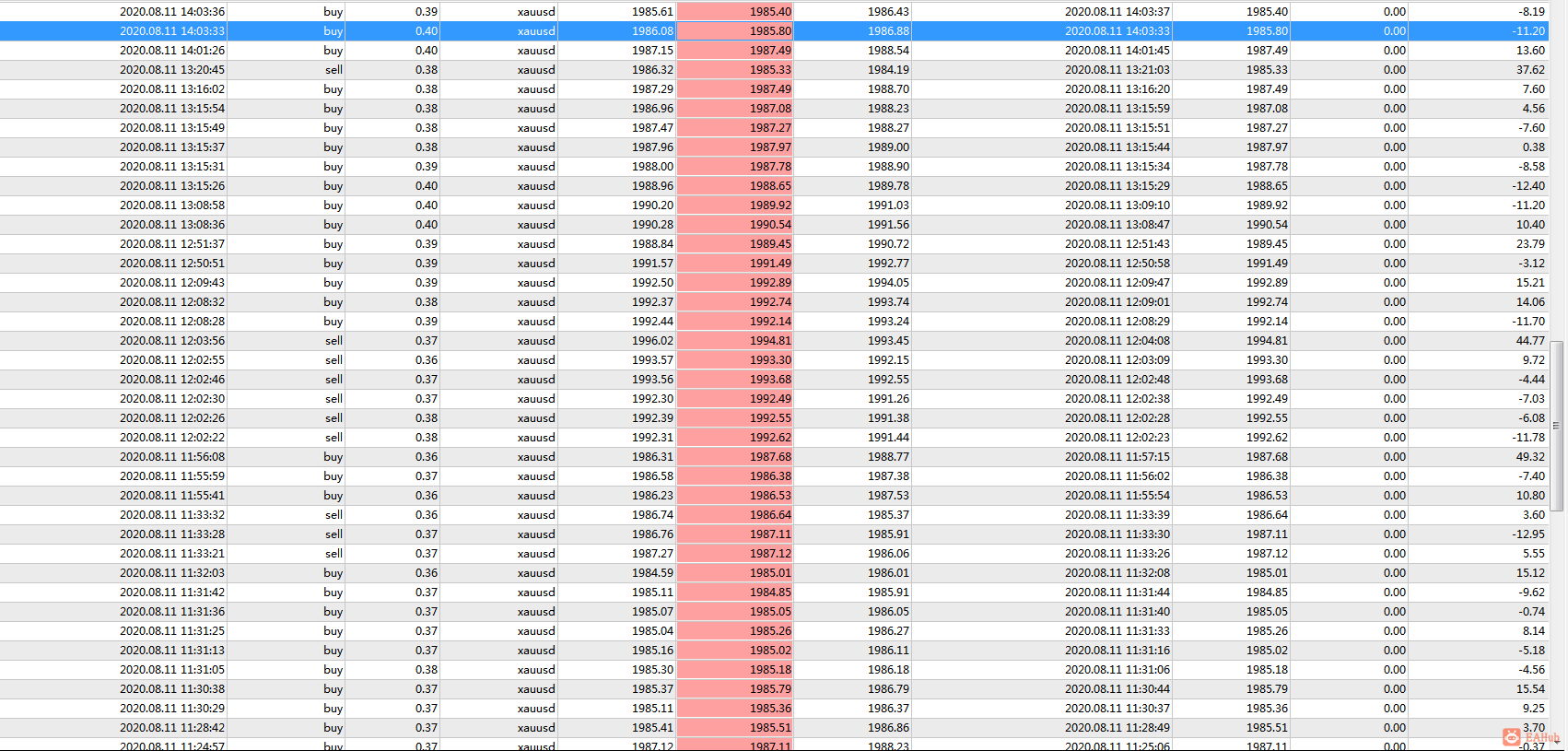1568x751 pixels.
Task: Select red-highlighted price cell 1990.54
Action: click(x=735, y=225)
